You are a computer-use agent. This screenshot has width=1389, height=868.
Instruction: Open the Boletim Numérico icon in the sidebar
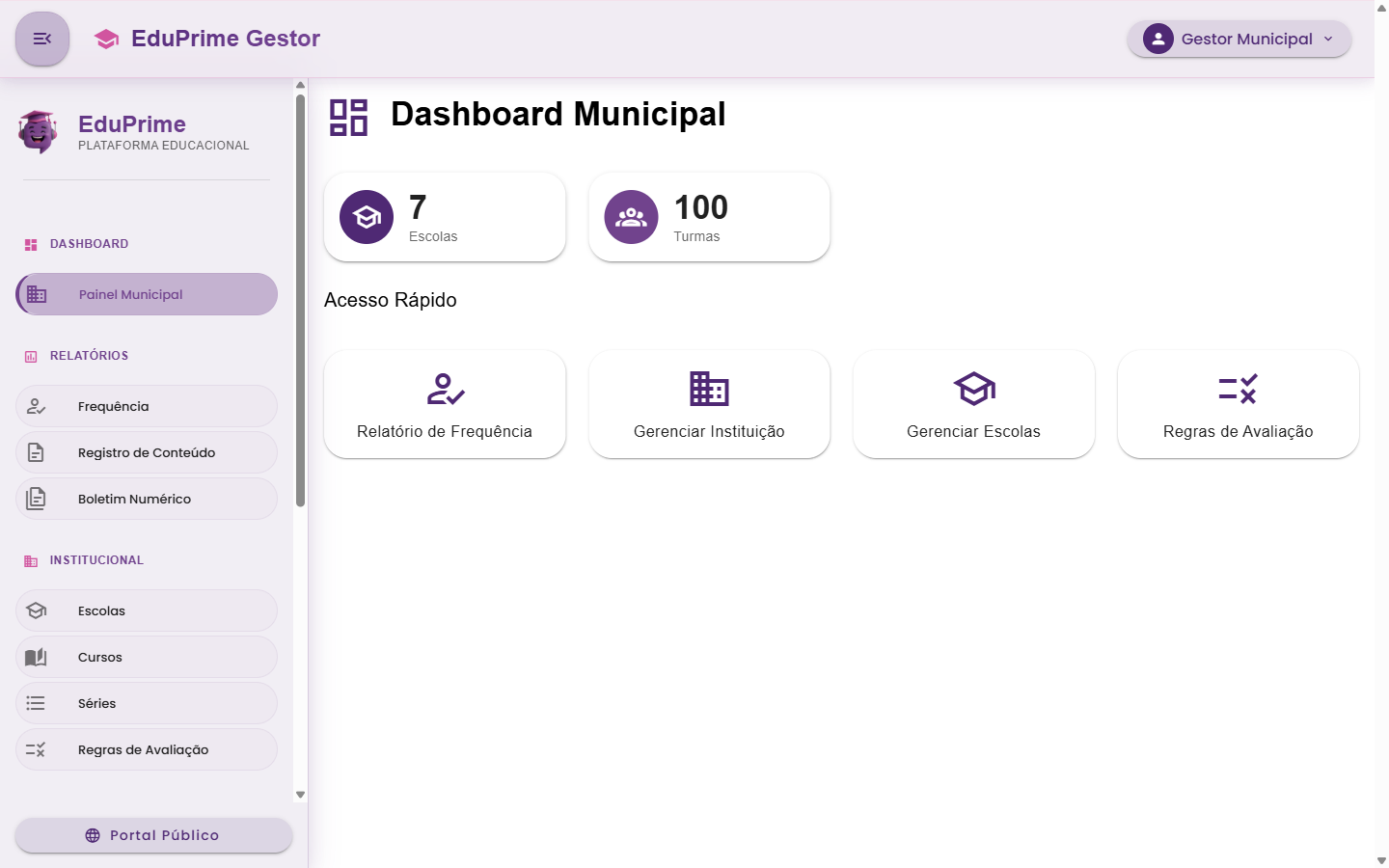(37, 499)
